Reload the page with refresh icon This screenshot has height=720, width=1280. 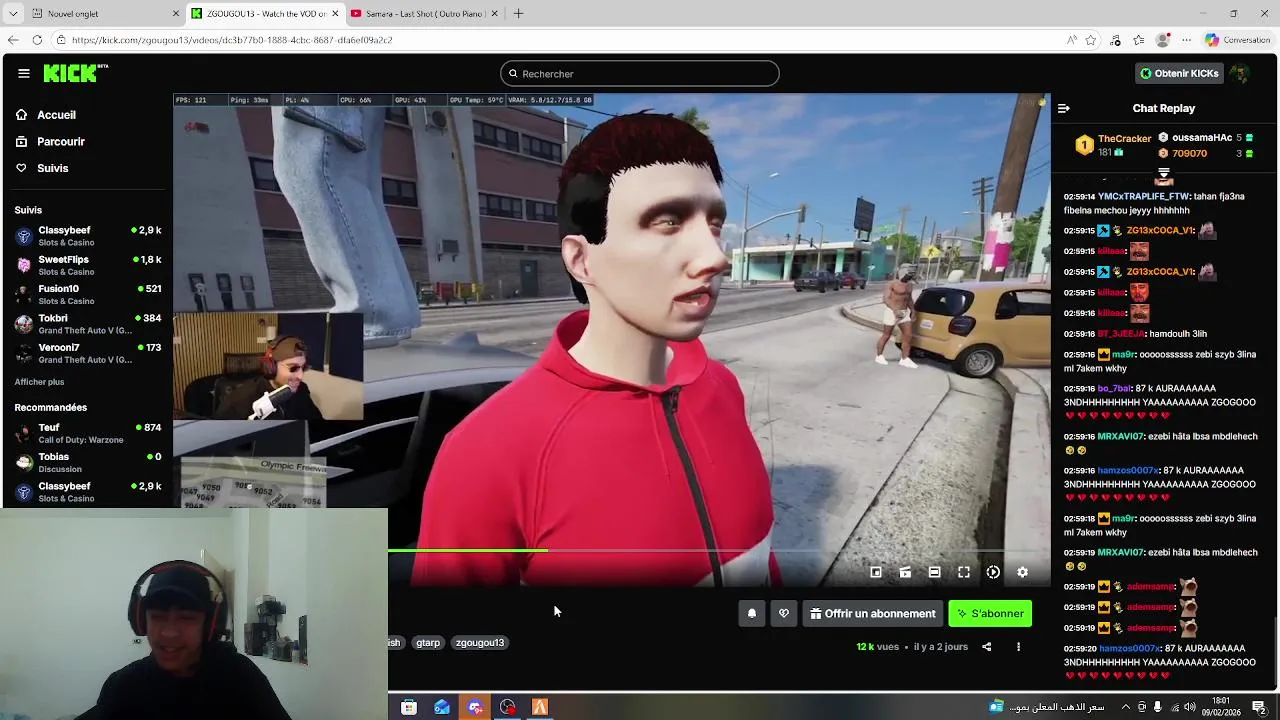[37, 40]
